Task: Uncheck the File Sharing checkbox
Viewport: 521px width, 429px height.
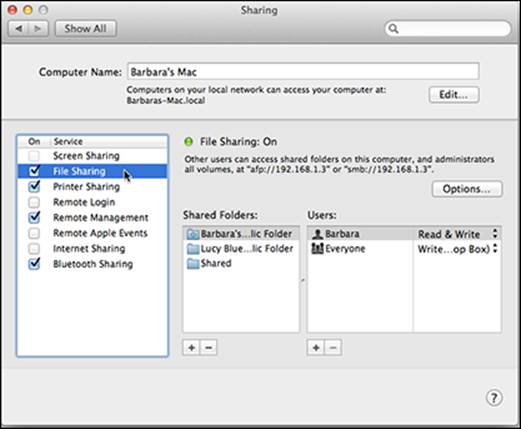Action: (x=34, y=171)
